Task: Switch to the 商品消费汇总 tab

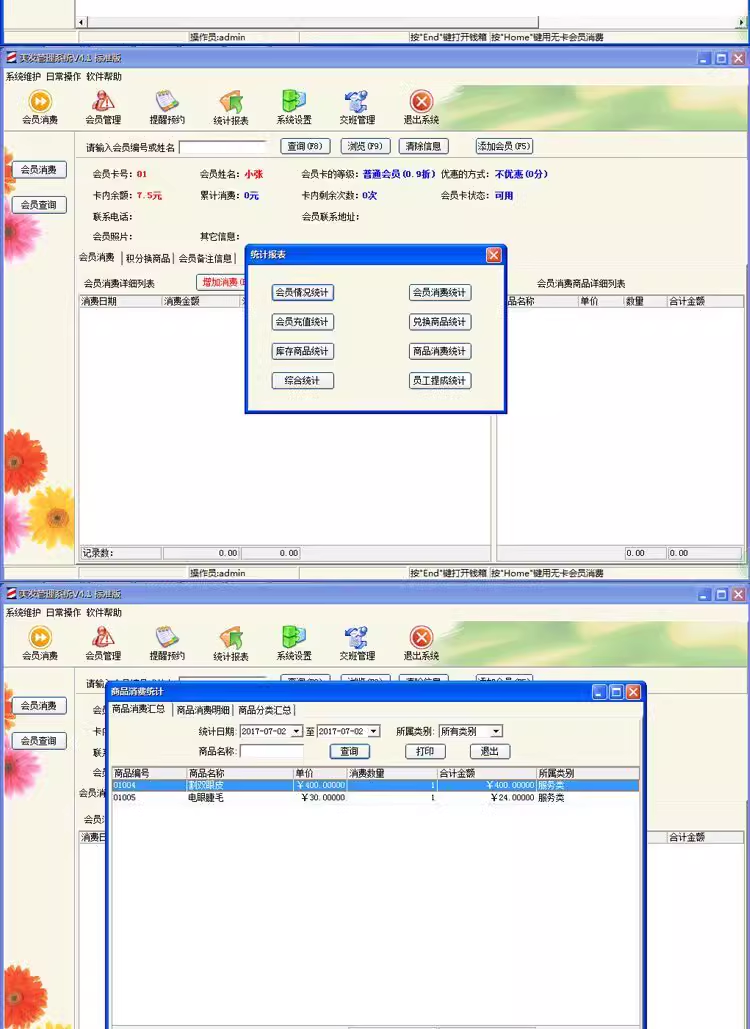Action: coord(138,709)
